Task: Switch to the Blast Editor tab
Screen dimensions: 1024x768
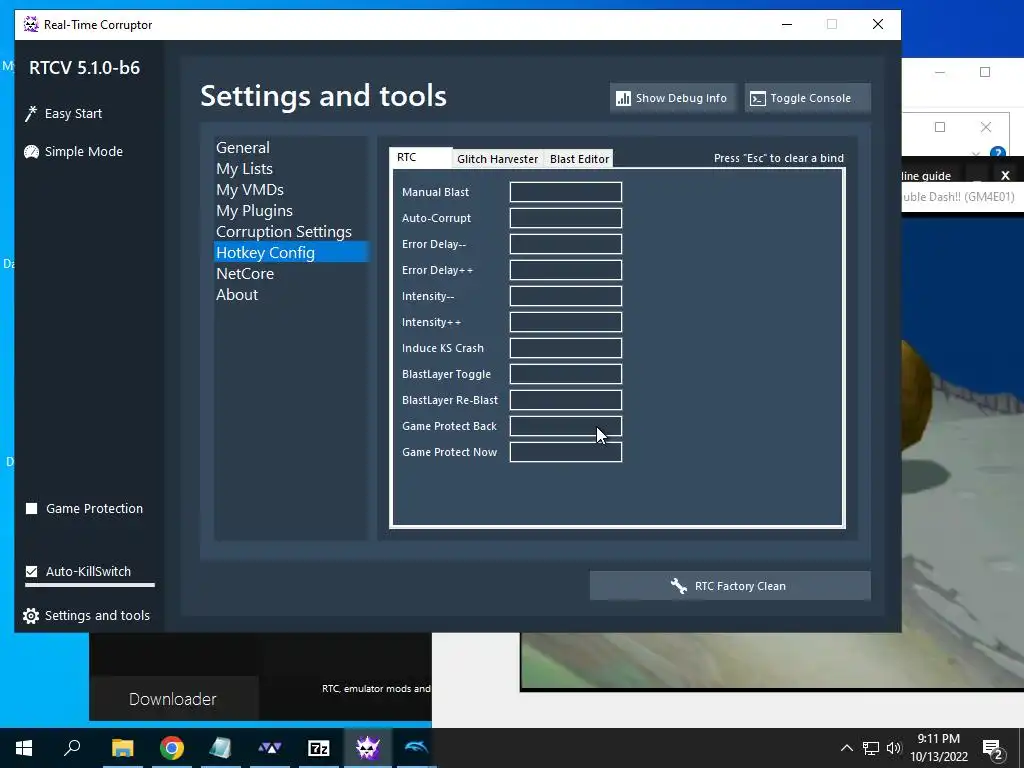Action: pos(579,159)
